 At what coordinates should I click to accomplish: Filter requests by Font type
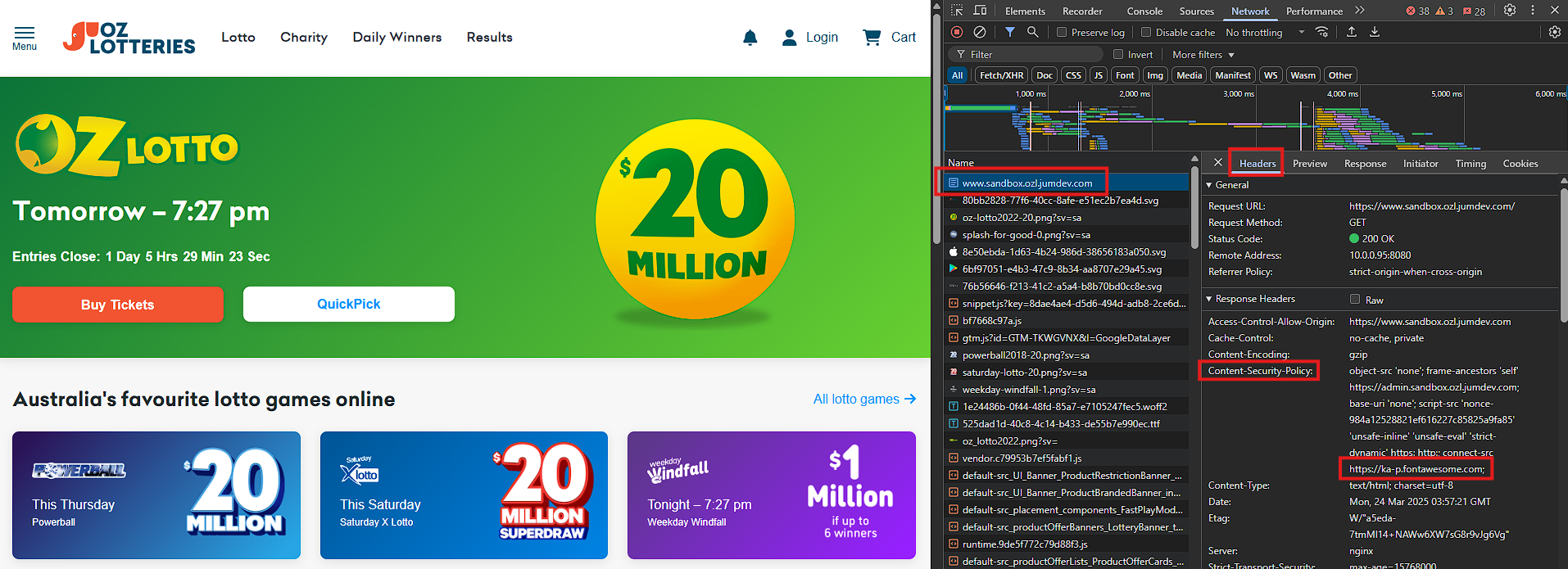(1125, 75)
